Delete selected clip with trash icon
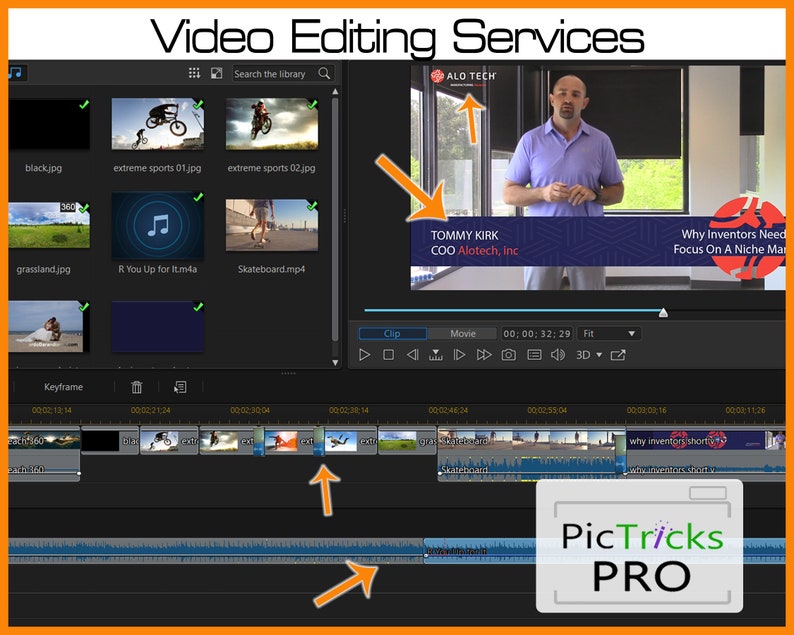The width and height of the screenshot is (794, 635). [x=137, y=387]
